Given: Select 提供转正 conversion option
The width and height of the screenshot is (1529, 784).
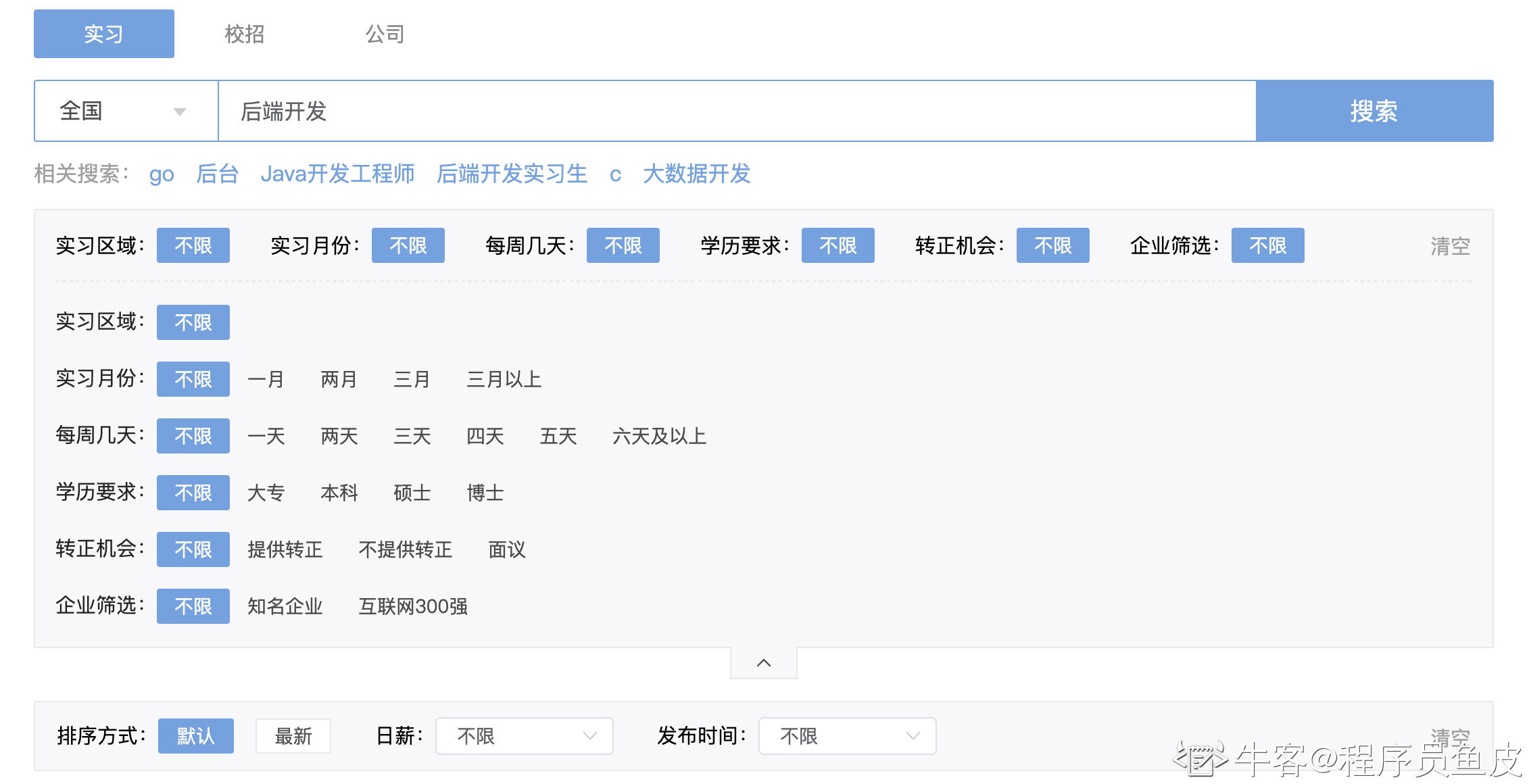Looking at the screenshot, I should click(285, 549).
